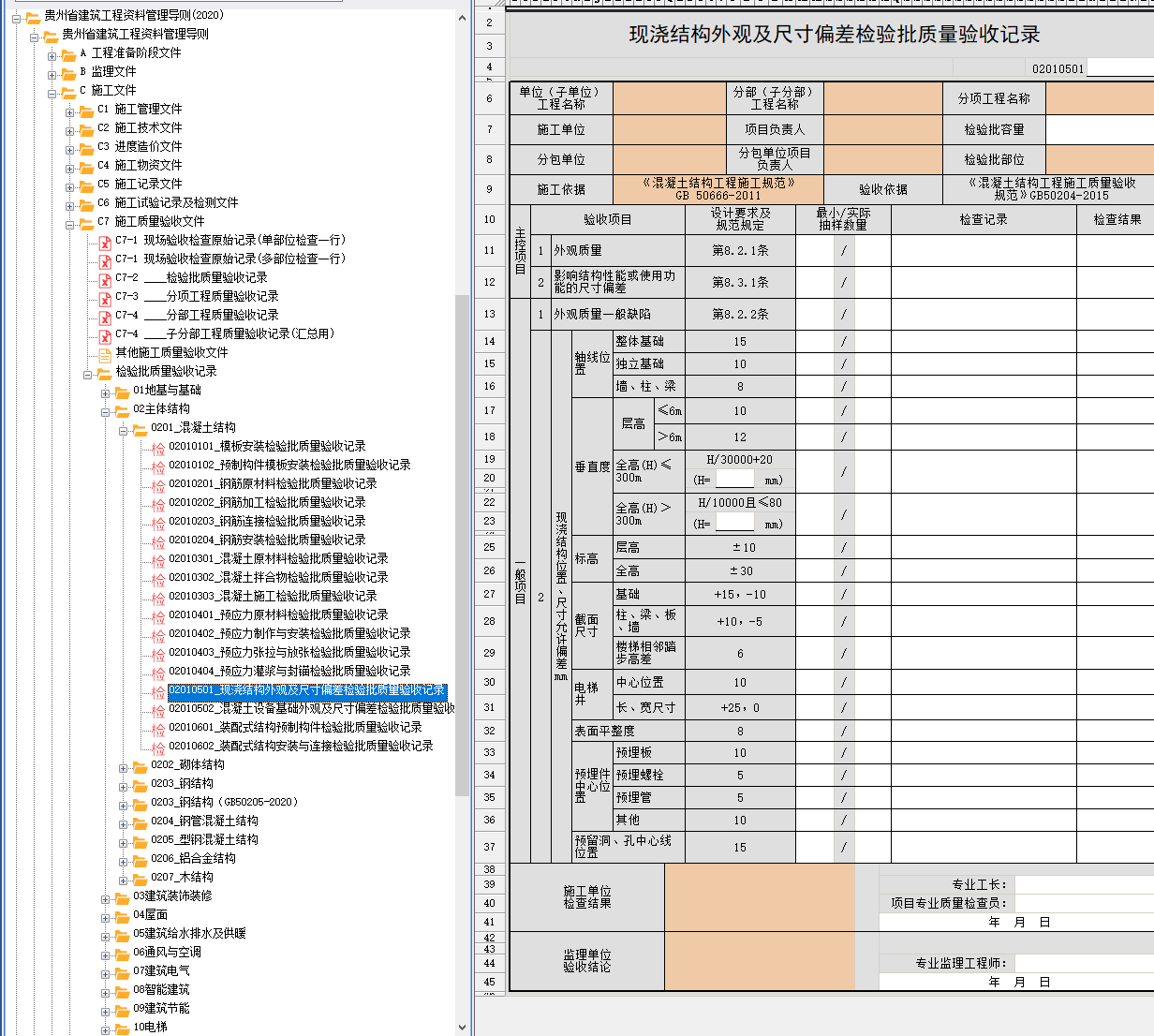This screenshot has height=1036, width=1154.
Task: Select the 09建筑节能 folder
Action: (x=161, y=1009)
